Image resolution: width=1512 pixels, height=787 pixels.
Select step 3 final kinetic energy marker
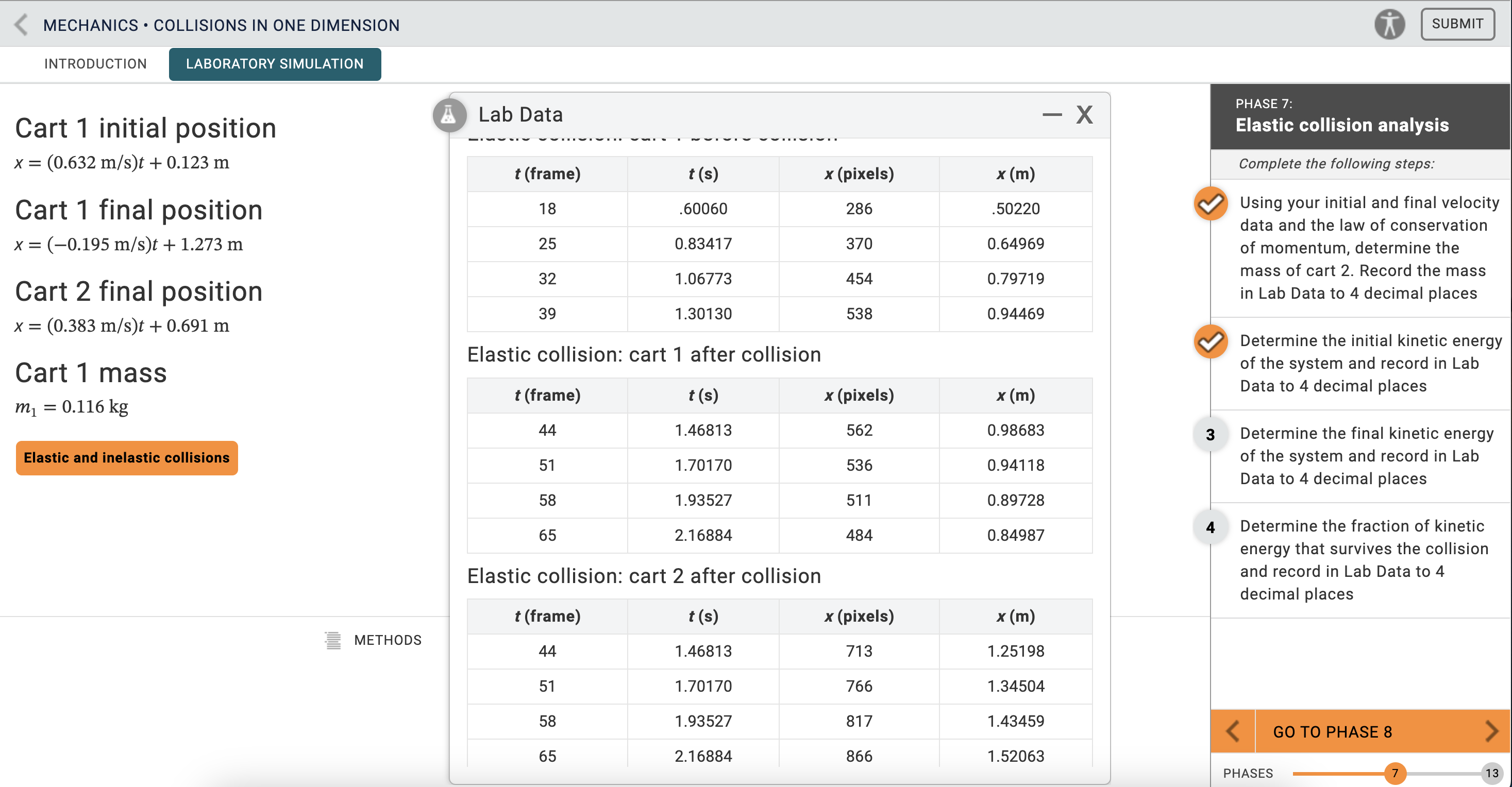click(1211, 435)
